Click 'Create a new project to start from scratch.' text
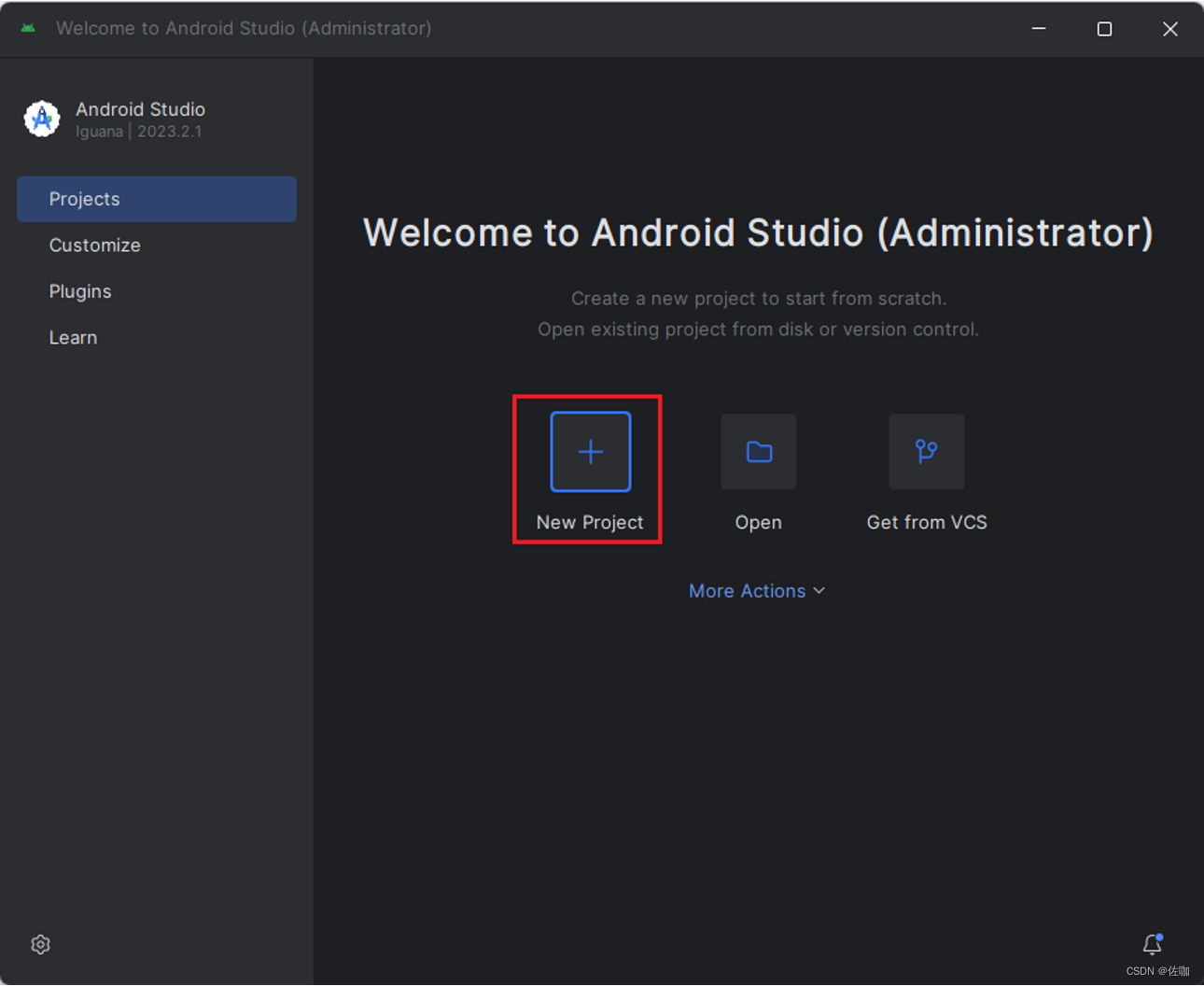The height and width of the screenshot is (986, 1204). (759, 299)
